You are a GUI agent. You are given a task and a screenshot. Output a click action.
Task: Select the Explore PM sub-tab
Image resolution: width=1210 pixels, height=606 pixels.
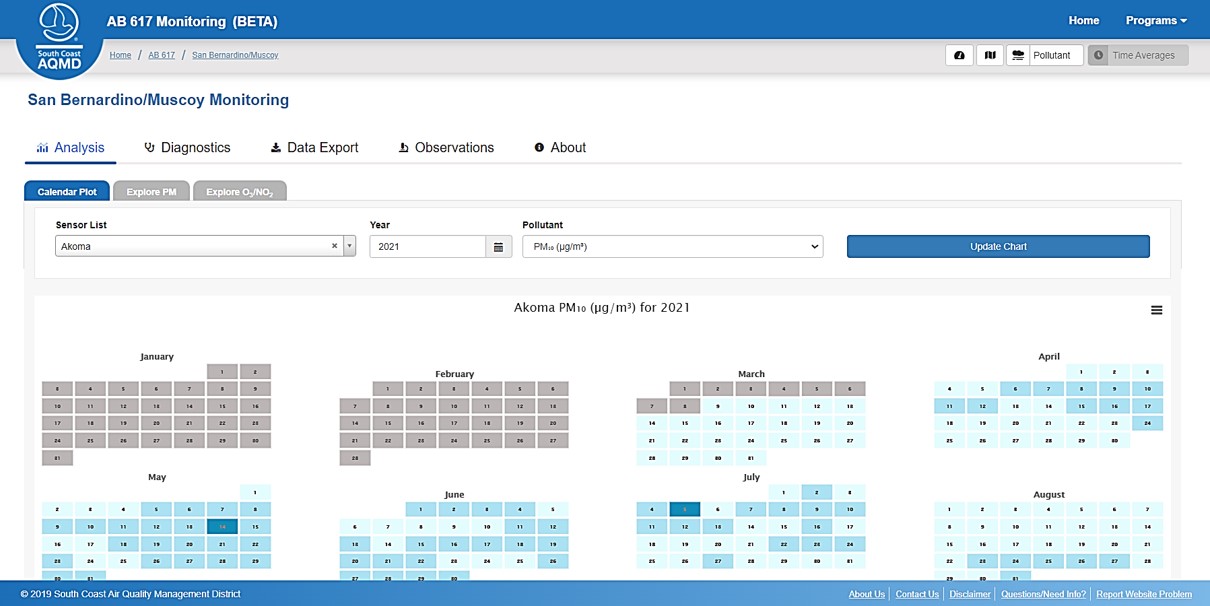(151, 192)
